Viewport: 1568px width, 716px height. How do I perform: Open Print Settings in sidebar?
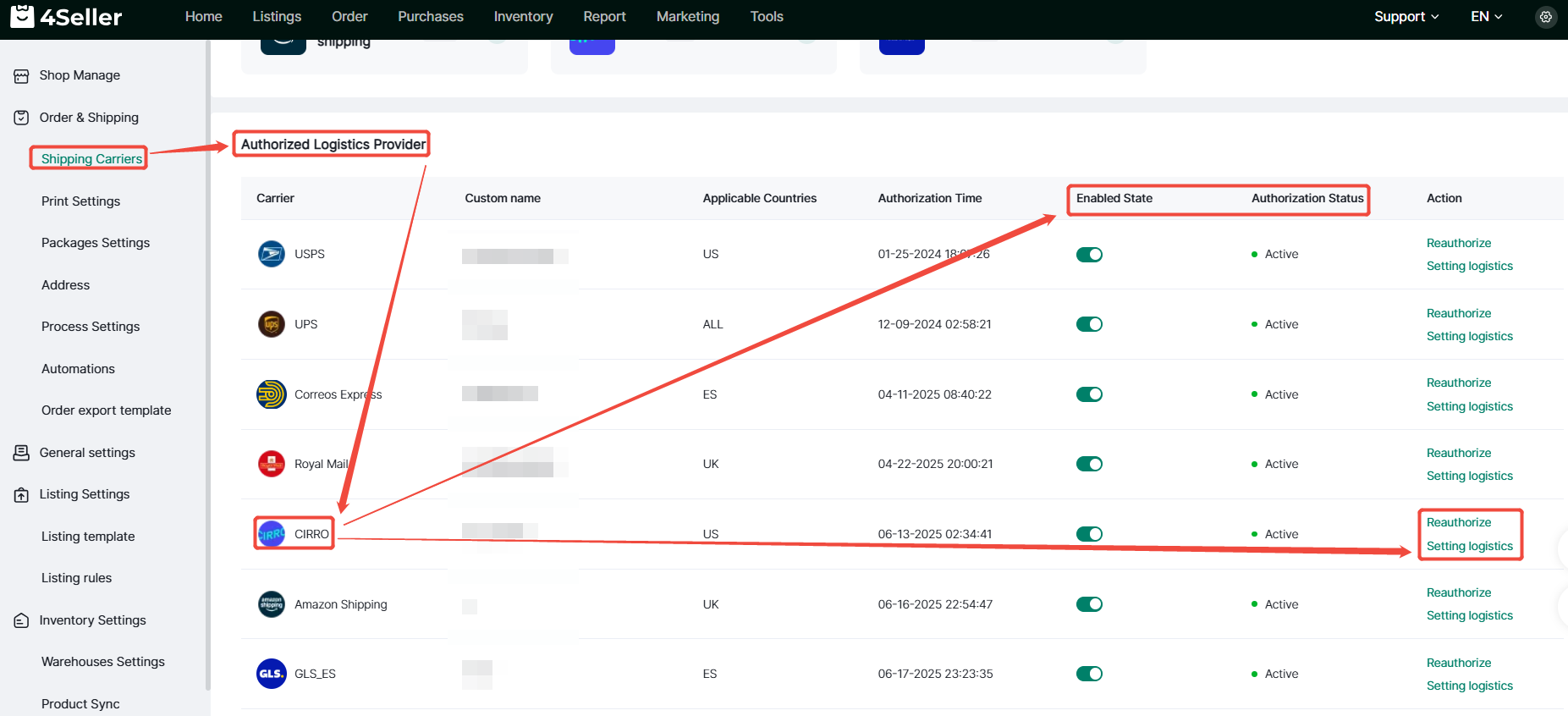[80, 201]
